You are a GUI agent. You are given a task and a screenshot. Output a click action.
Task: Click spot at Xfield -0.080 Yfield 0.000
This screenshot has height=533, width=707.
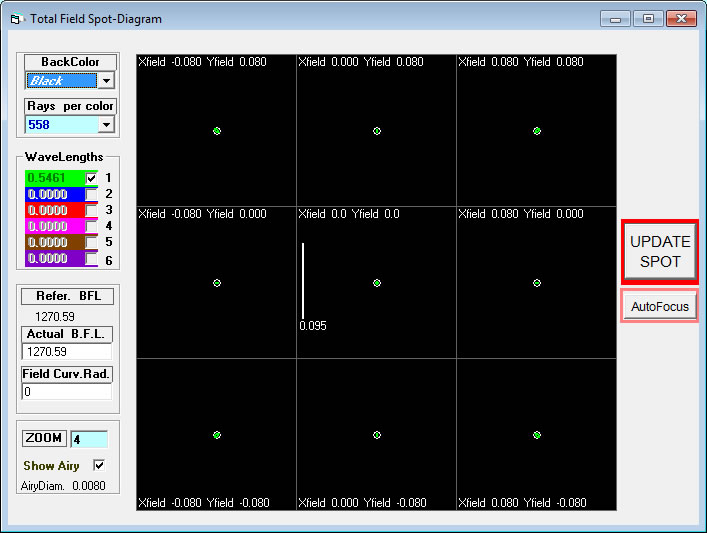coord(217,283)
